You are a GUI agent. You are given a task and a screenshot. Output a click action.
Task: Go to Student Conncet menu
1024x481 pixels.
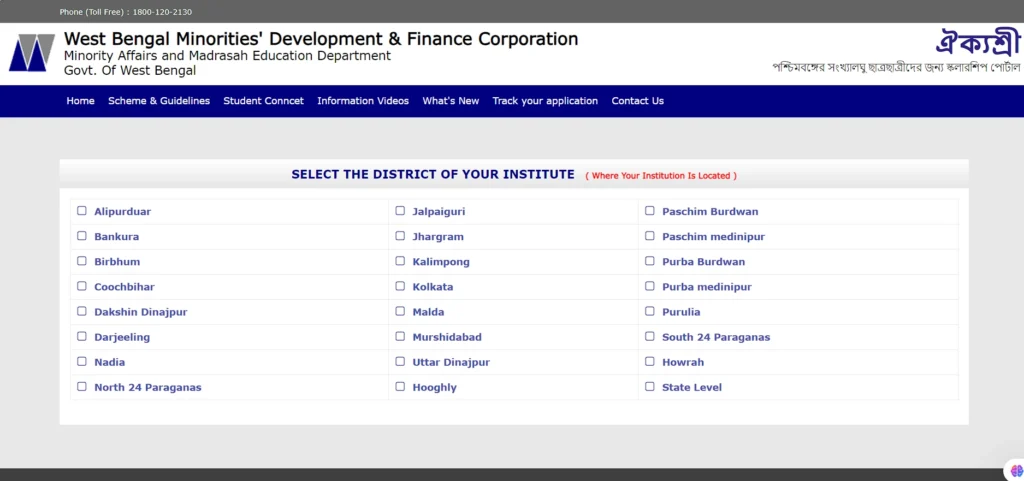tap(263, 101)
